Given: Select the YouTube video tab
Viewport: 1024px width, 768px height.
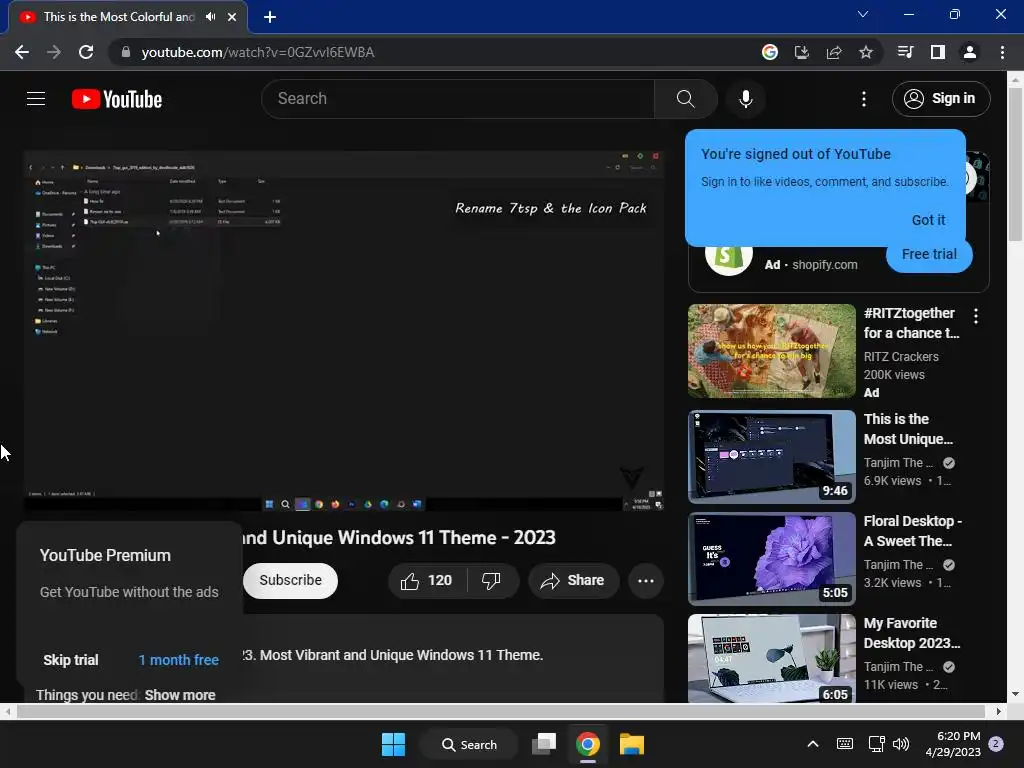Looking at the screenshot, I should [x=119, y=17].
